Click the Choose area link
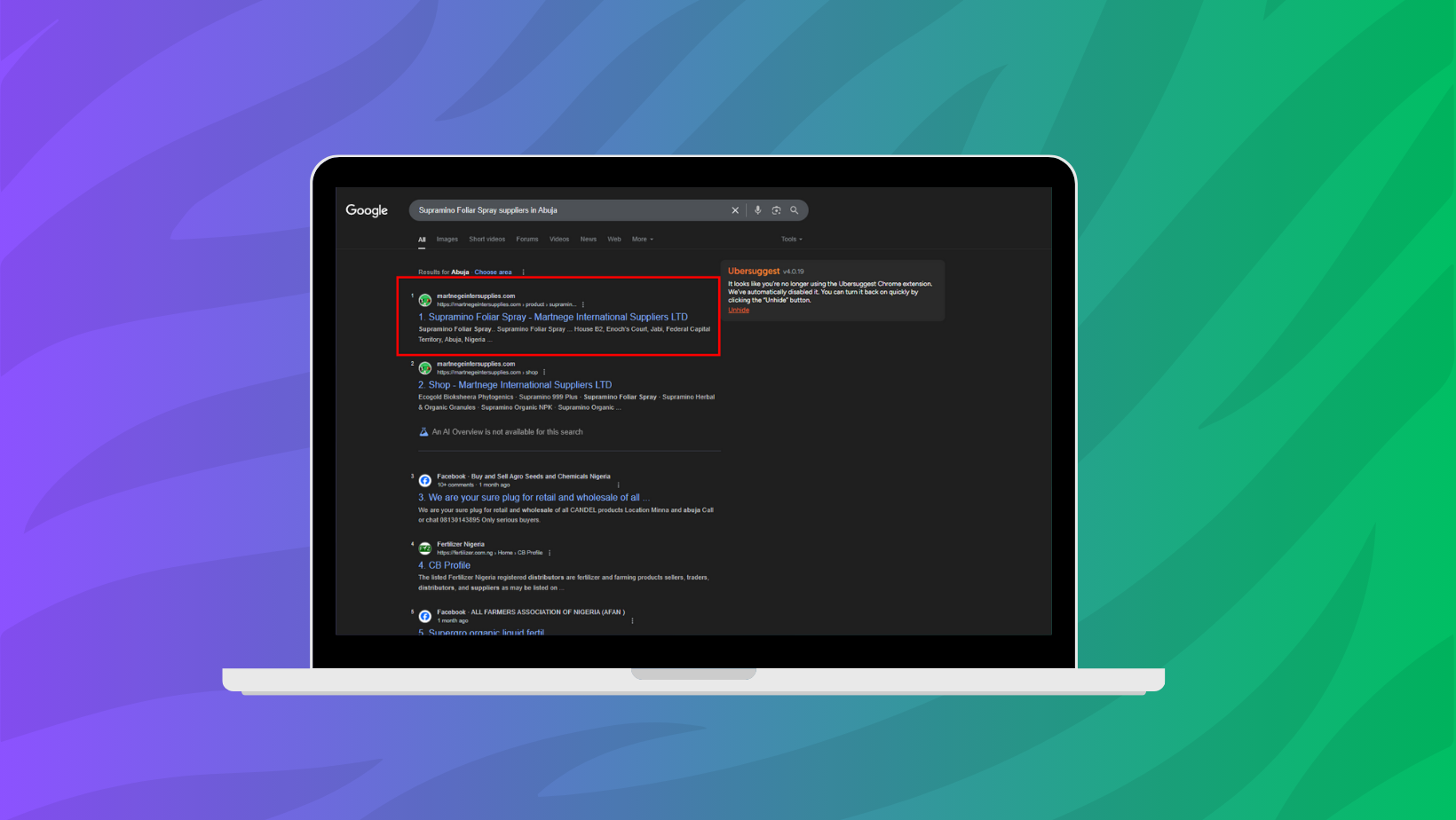The height and width of the screenshot is (820, 1456). [x=493, y=272]
